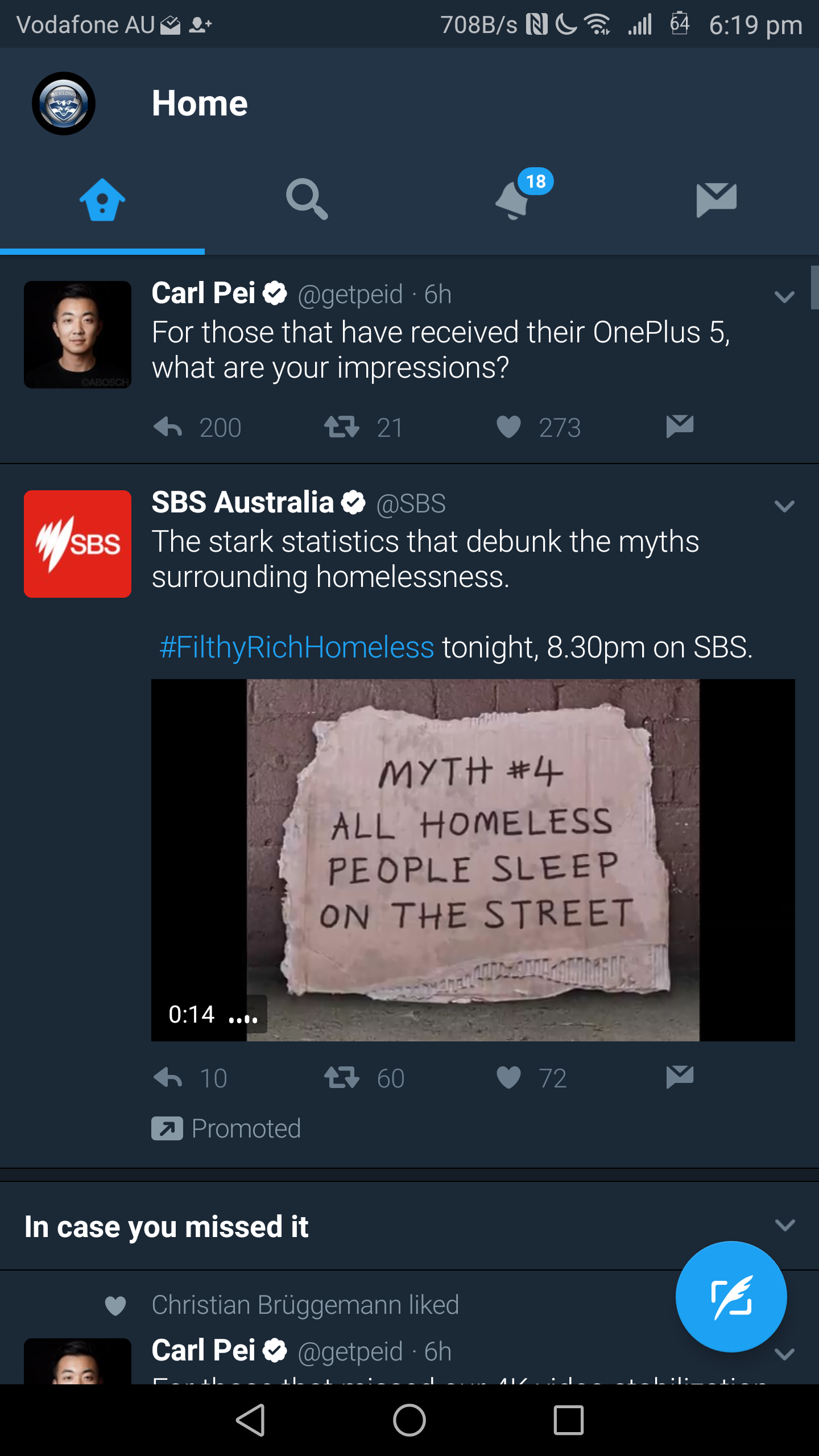Retweet the SBS Australia tweet
The height and width of the screenshot is (1456, 819).
(342, 1077)
